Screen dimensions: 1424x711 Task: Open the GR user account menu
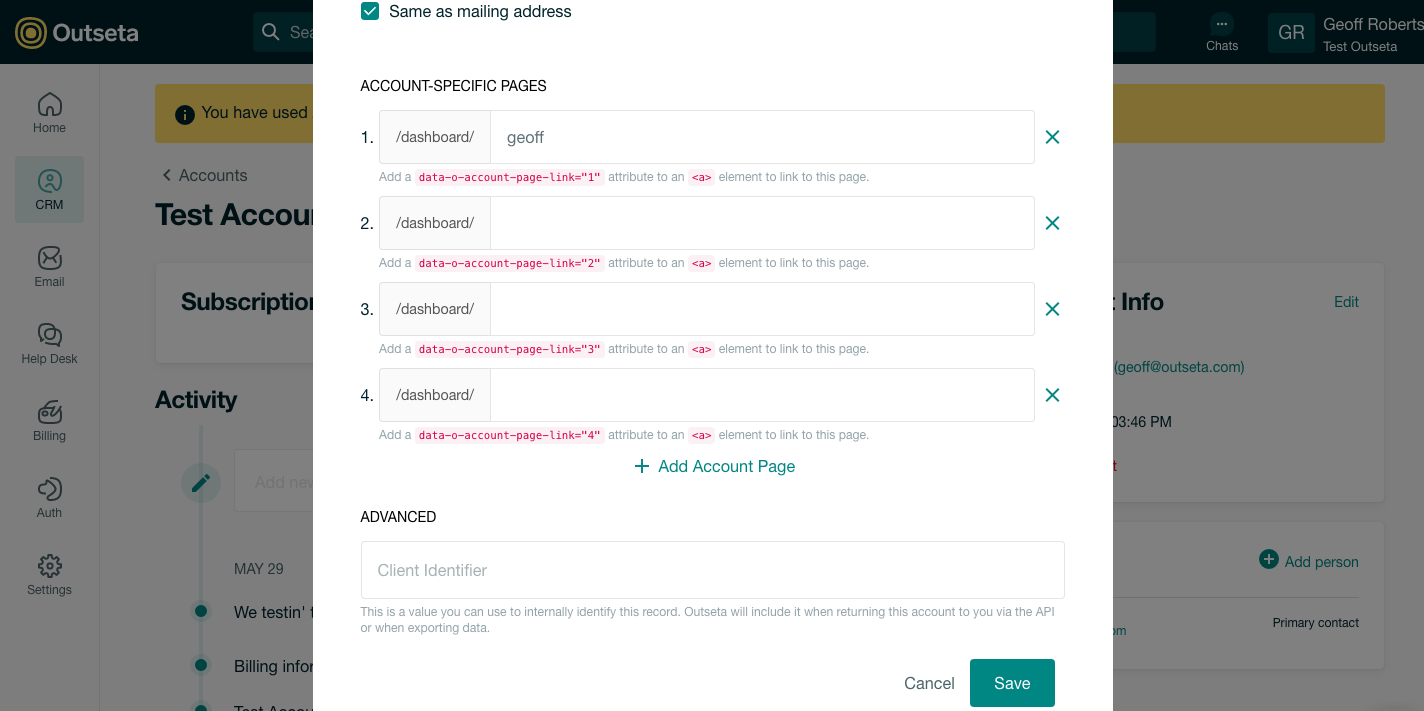[x=1290, y=32]
